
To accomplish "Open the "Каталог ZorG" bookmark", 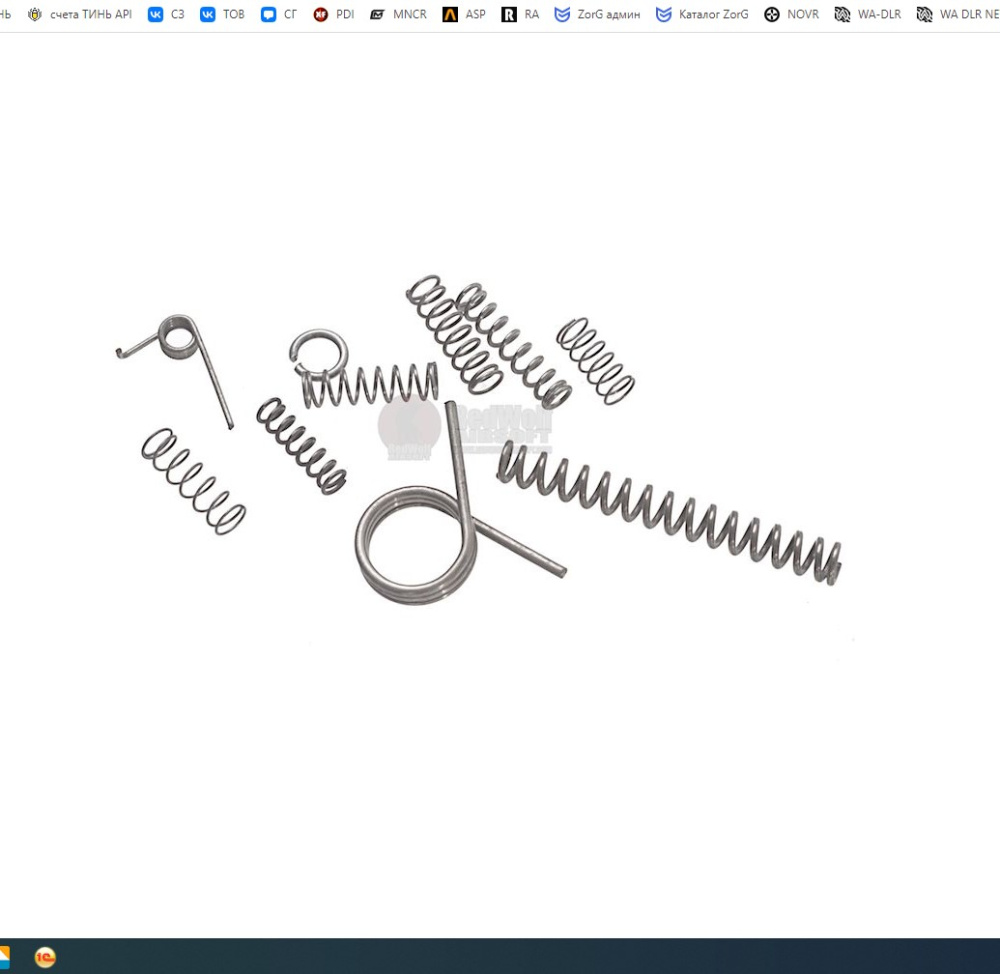I will pyautogui.click(x=702, y=14).
